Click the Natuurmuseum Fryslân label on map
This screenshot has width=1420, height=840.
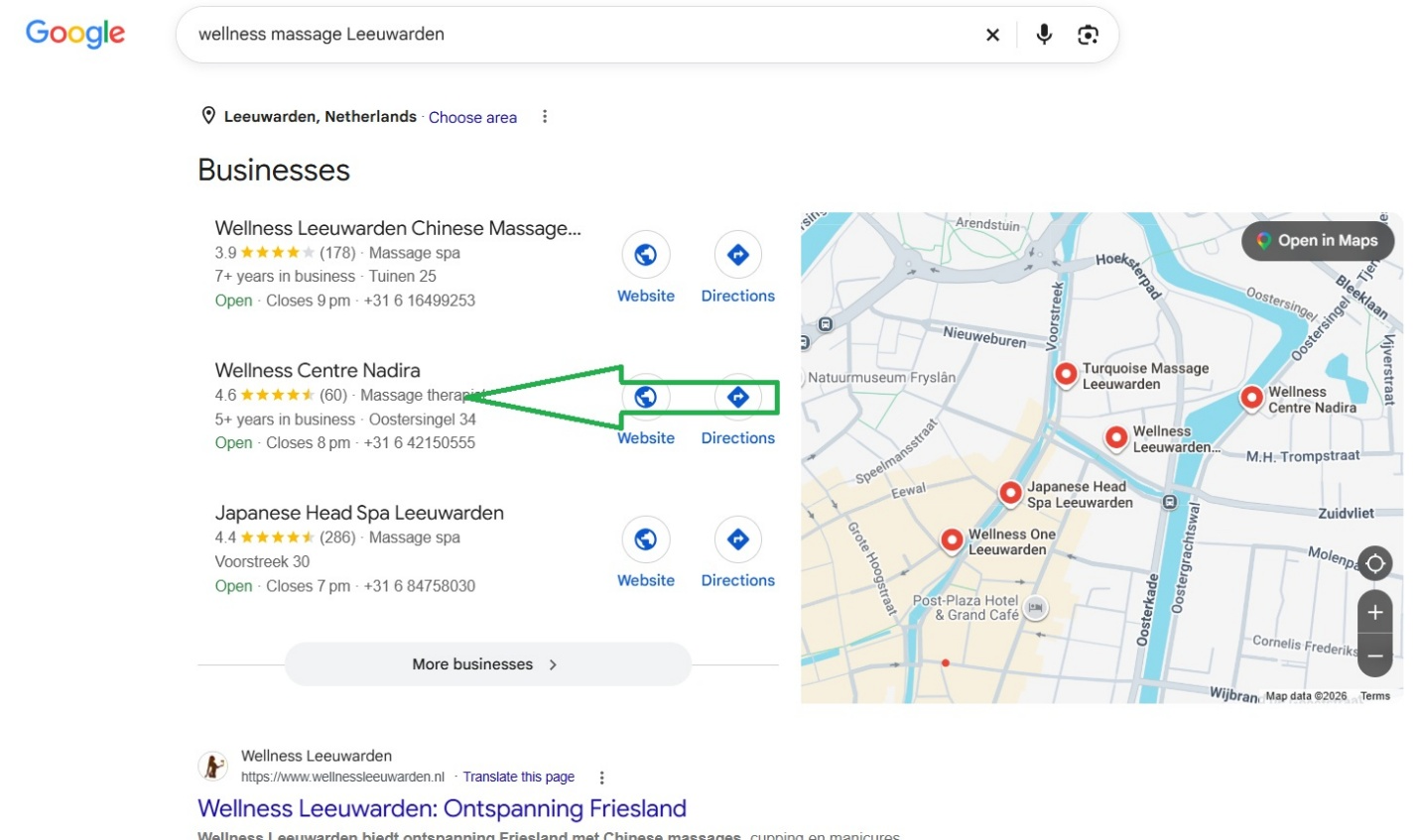click(x=882, y=378)
